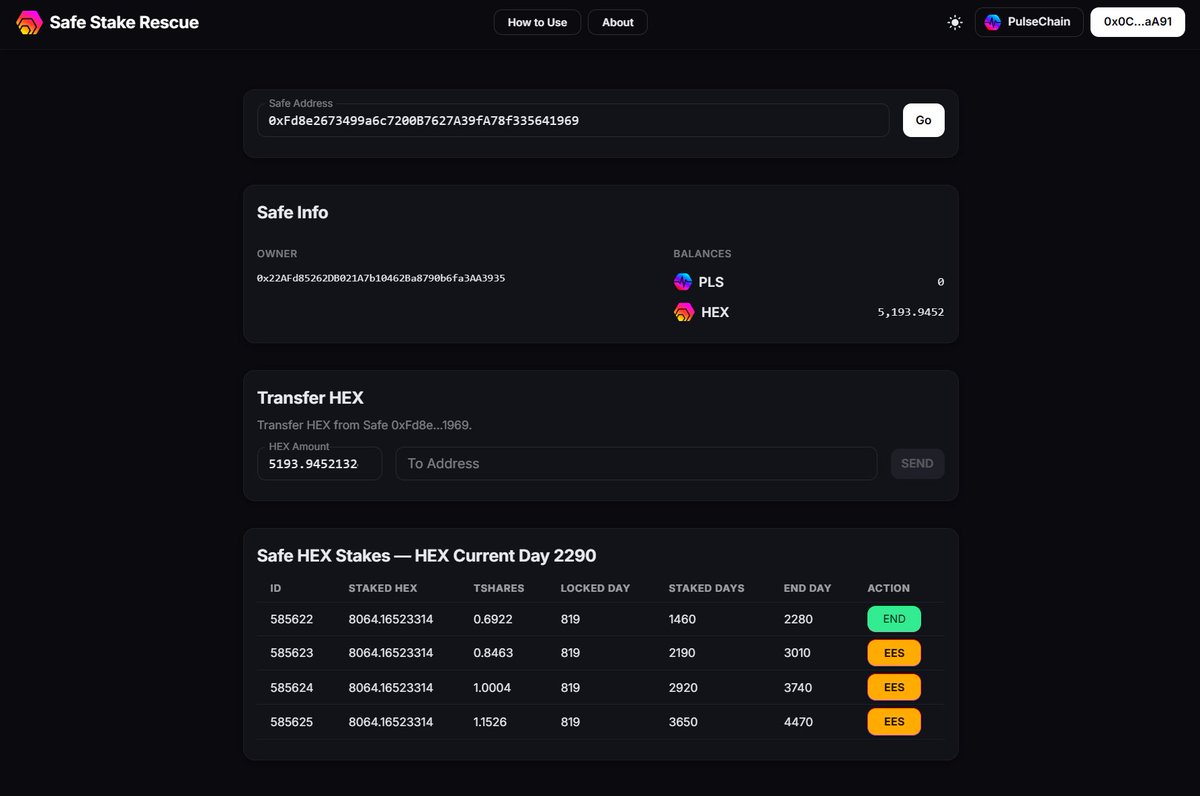The image size is (1200, 796).
Task: Click the HEX balance value 5,193.9452
Action: pyautogui.click(x=910, y=312)
